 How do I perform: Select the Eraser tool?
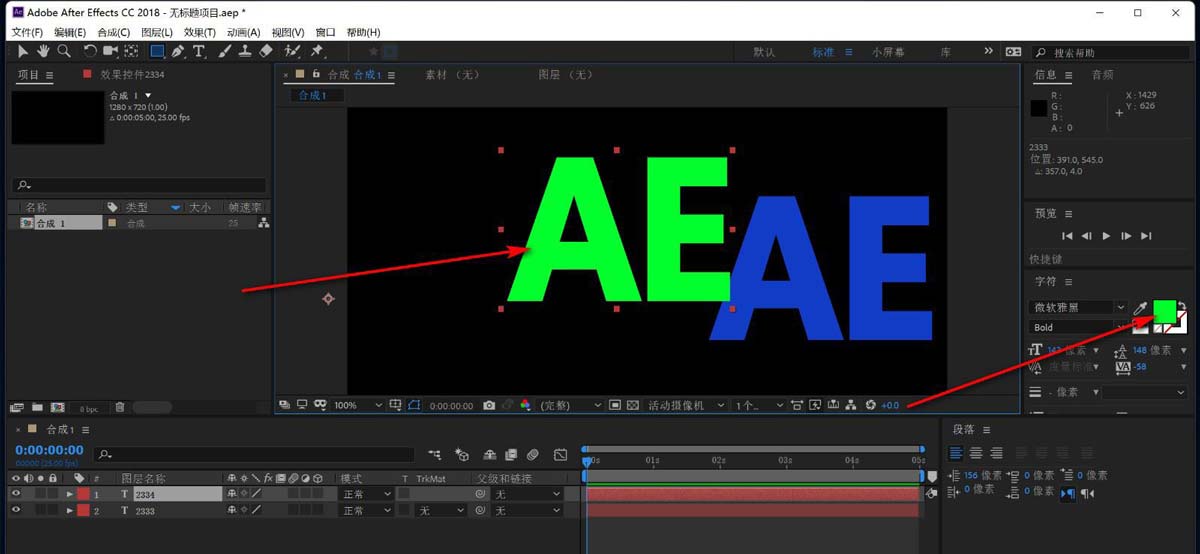pos(266,51)
